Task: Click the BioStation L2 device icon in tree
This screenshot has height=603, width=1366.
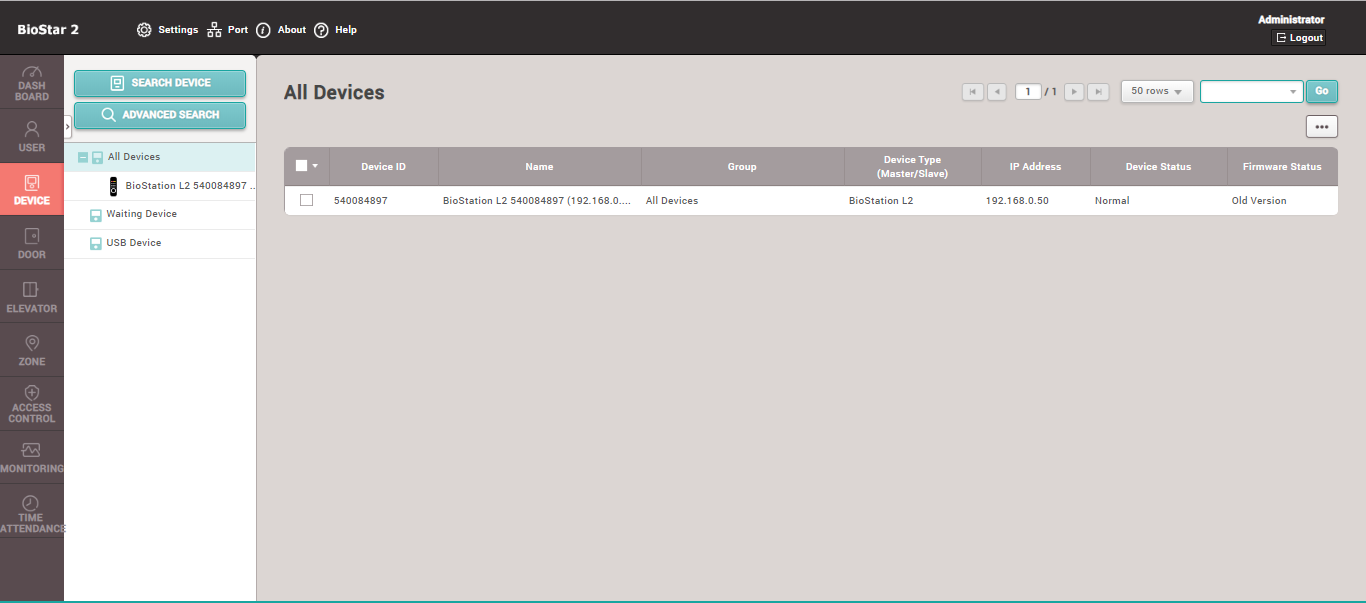Action: pyautogui.click(x=114, y=186)
